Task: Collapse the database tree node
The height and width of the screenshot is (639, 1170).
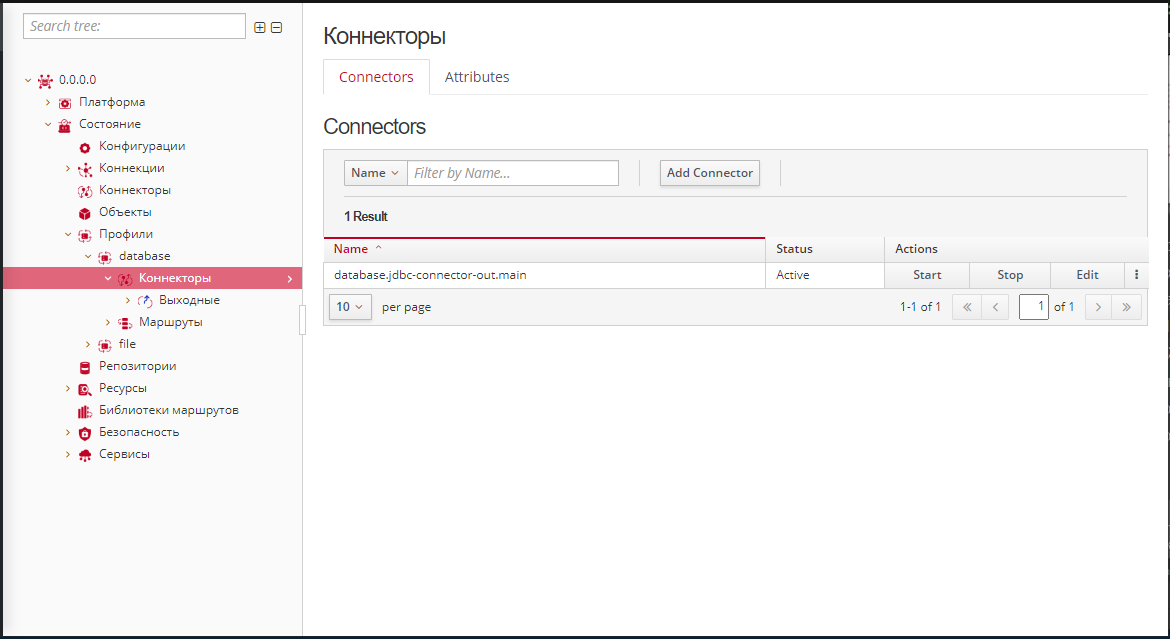Action: [x=88, y=255]
